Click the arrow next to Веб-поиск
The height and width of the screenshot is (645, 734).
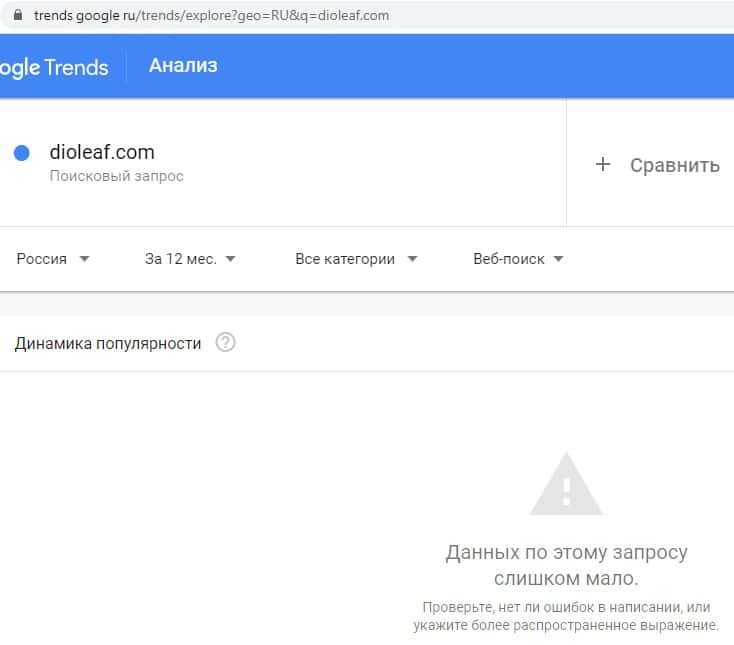click(x=558, y=259)
